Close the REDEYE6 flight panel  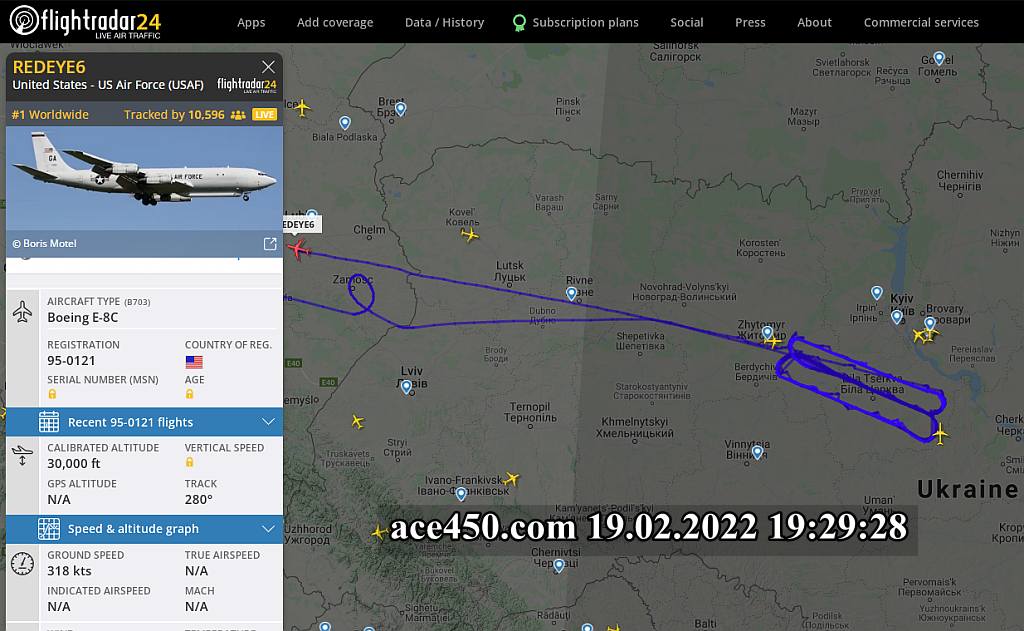pyautogui.click(x=268, y=67)
